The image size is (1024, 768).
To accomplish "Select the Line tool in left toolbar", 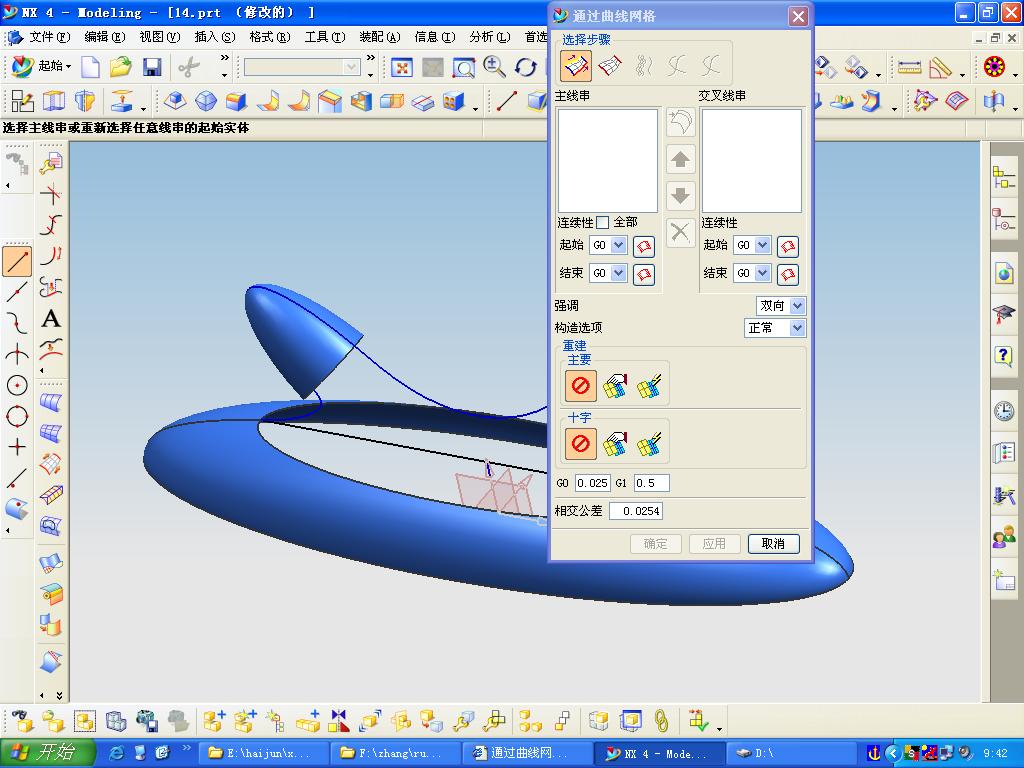I will point(17,261).
